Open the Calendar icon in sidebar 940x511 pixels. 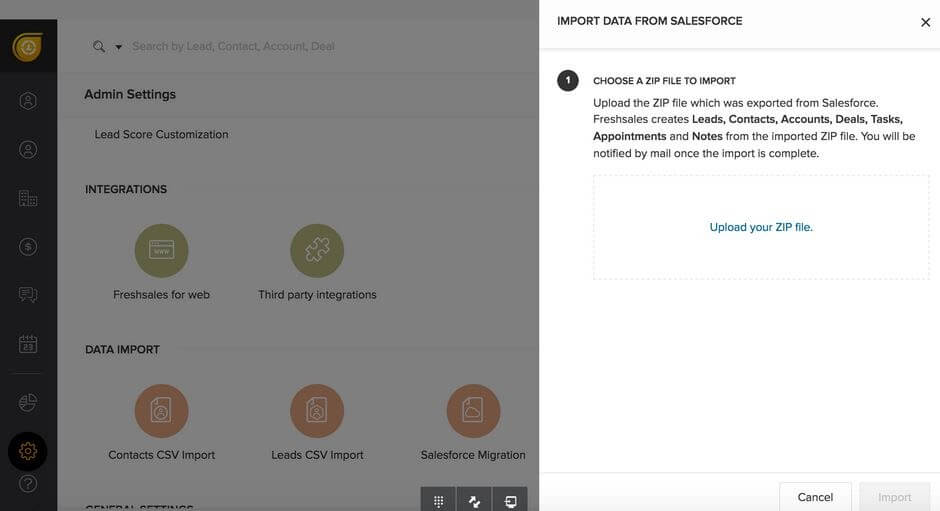pos(28,344)
